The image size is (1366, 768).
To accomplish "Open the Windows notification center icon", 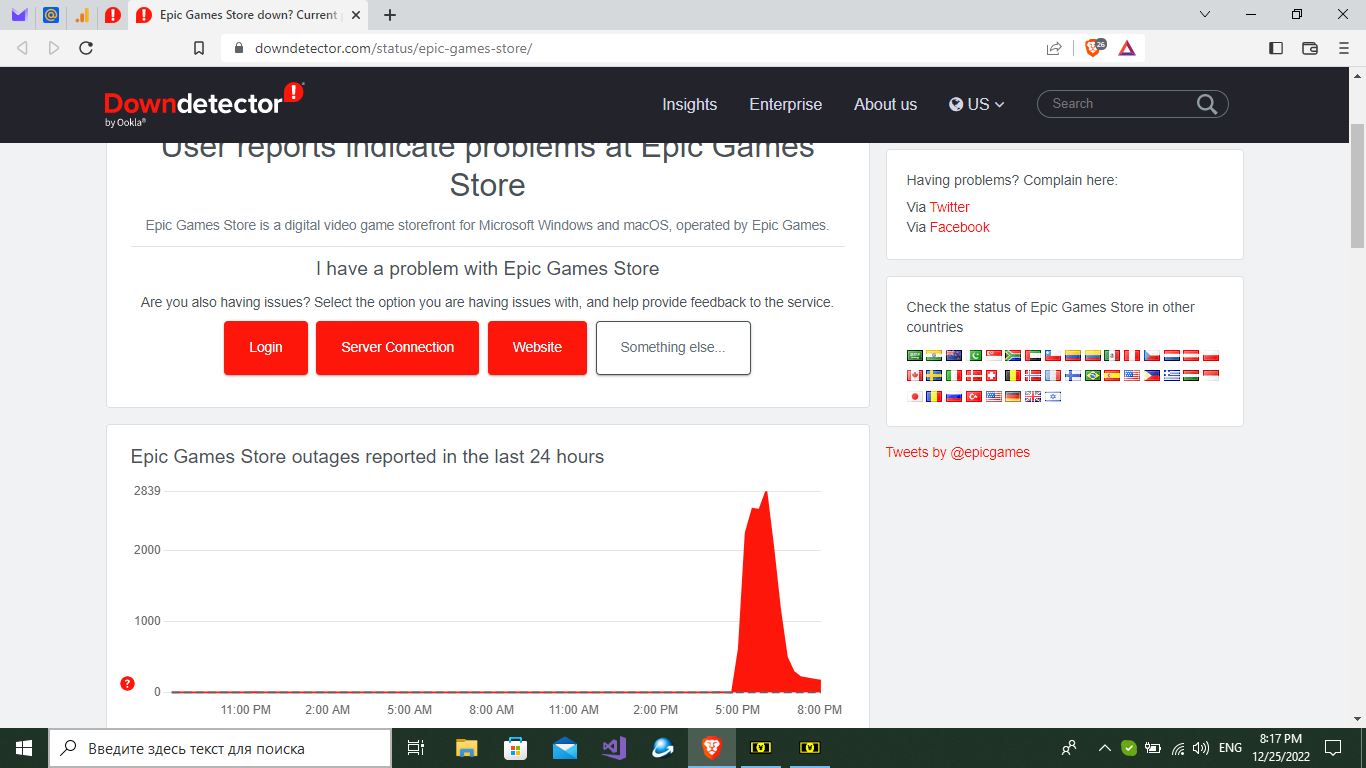I will point(1332,748).
